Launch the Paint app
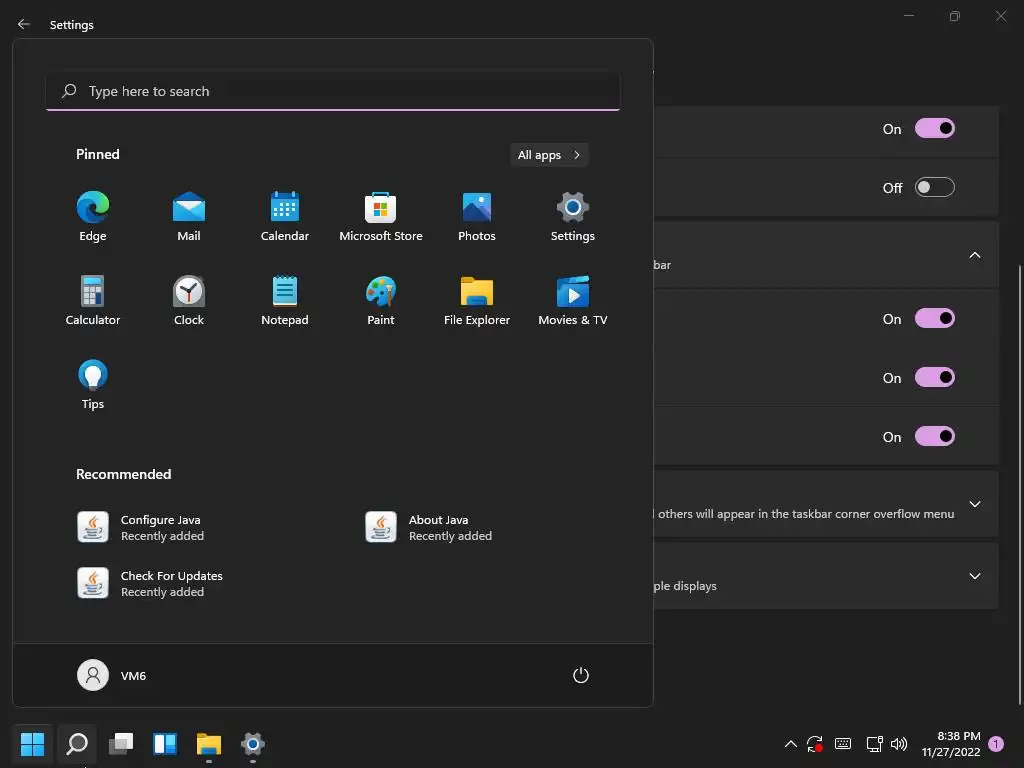Viewport: 1024px width, 768px height. 381,301
